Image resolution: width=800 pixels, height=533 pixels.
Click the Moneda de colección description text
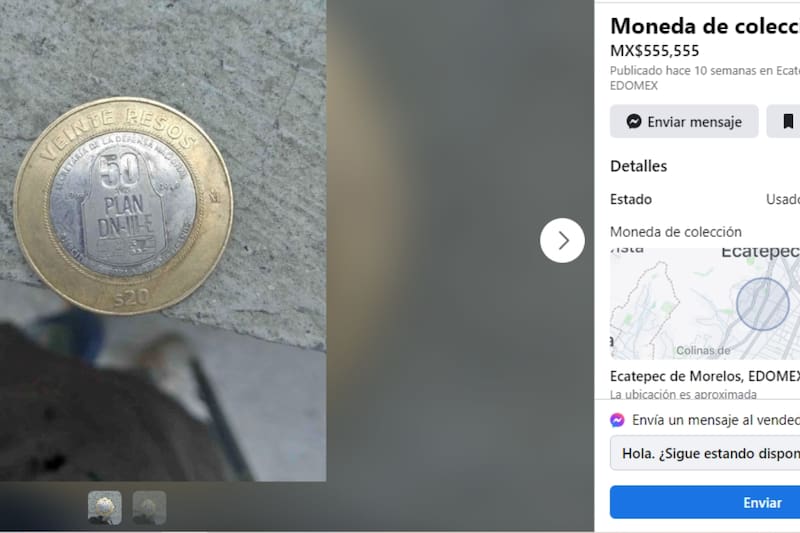tap(676, 232)
